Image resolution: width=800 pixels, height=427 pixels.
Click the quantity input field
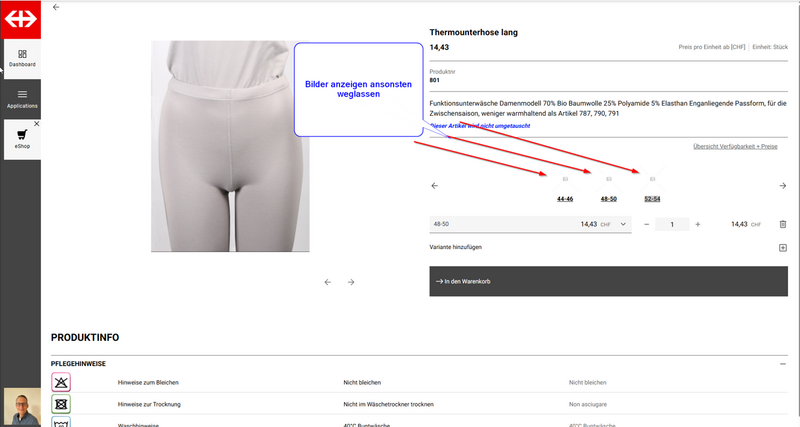[x=672, y=224]
